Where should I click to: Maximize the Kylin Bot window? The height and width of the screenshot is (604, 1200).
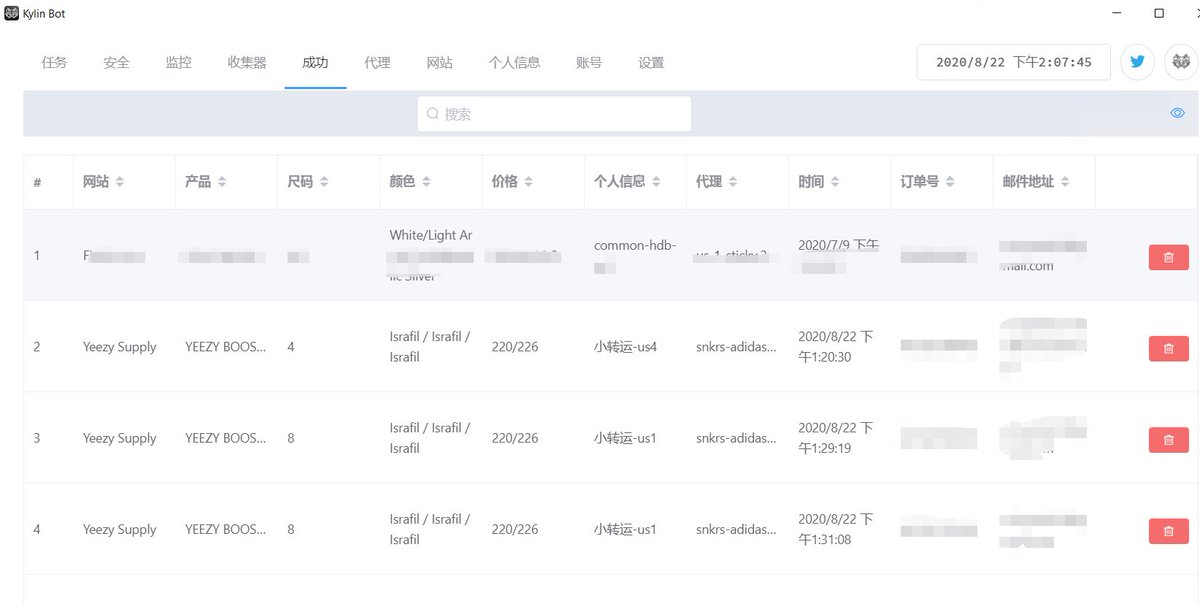pyautogui.click(x=1159, y=14)
